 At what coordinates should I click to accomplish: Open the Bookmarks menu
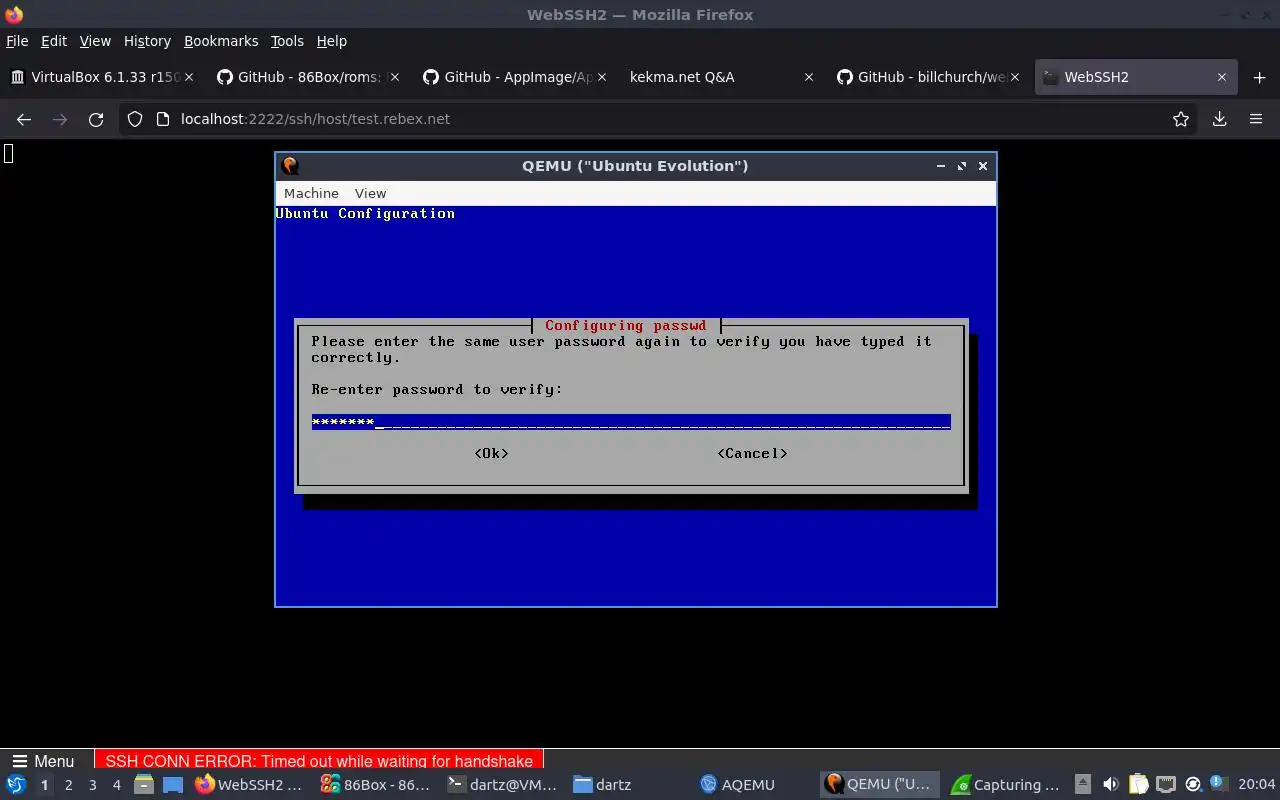(221, 41)
